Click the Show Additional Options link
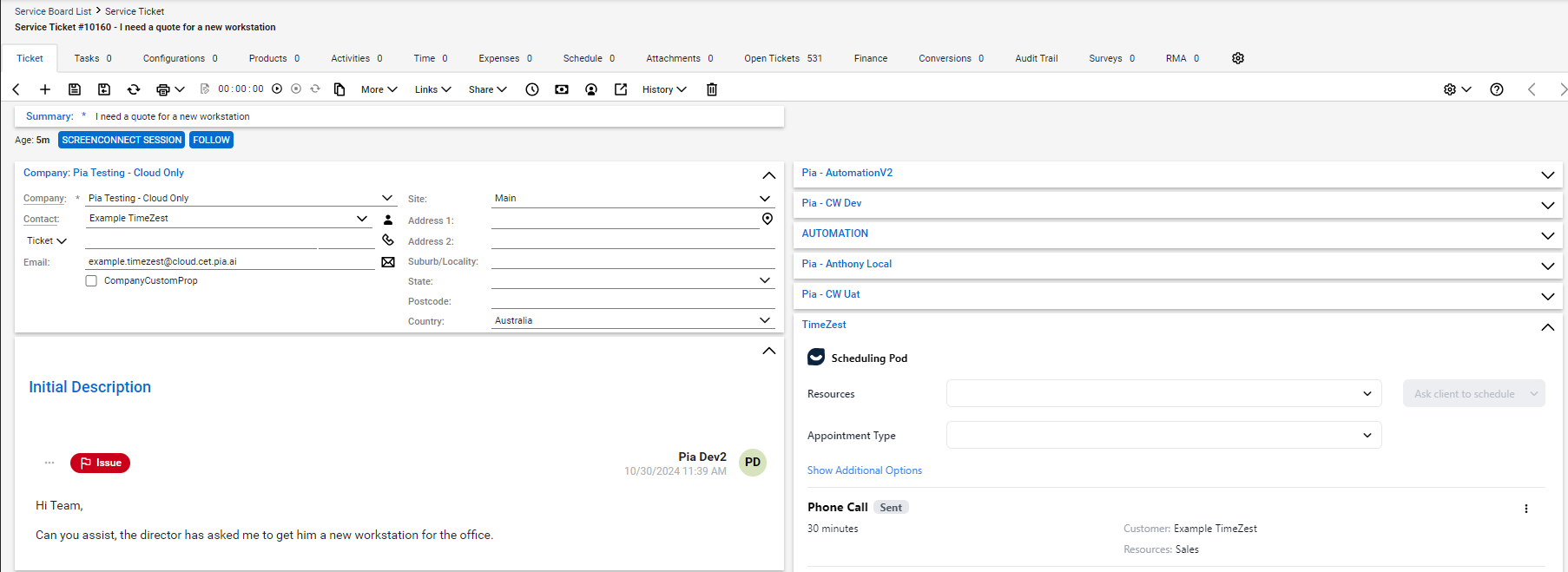The image size is (1568, 572). click(x=865, y=470)
